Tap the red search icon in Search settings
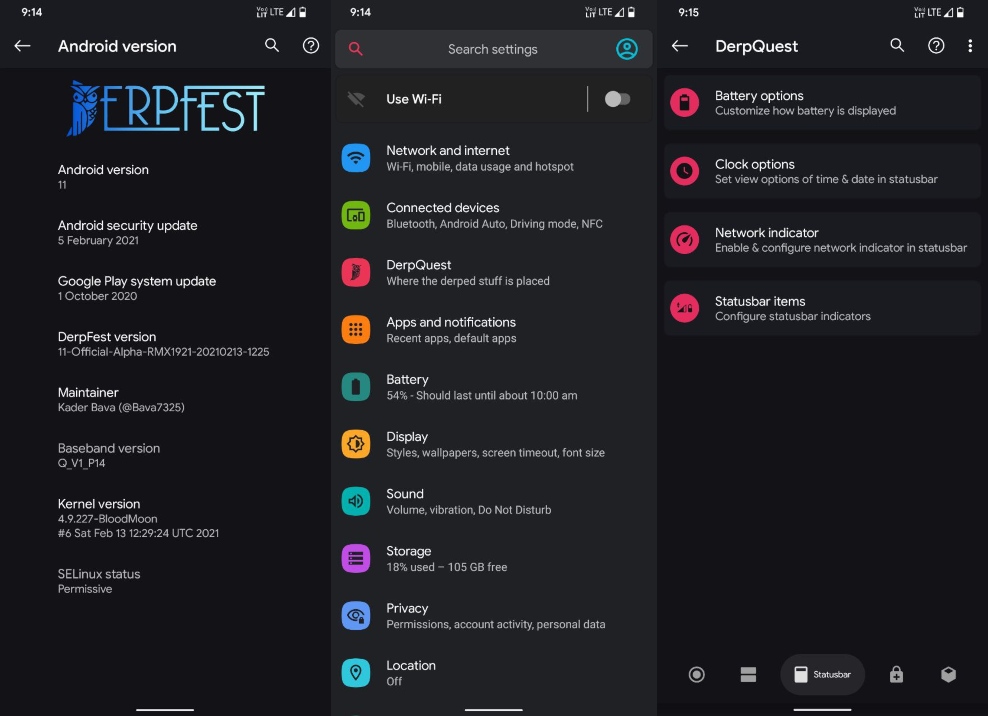This screenshot has height=716, width=988. (x=355, y=49)
